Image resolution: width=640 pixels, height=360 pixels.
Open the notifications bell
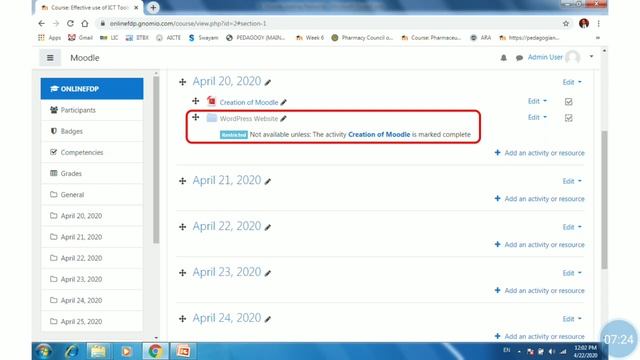pos(504,58)
